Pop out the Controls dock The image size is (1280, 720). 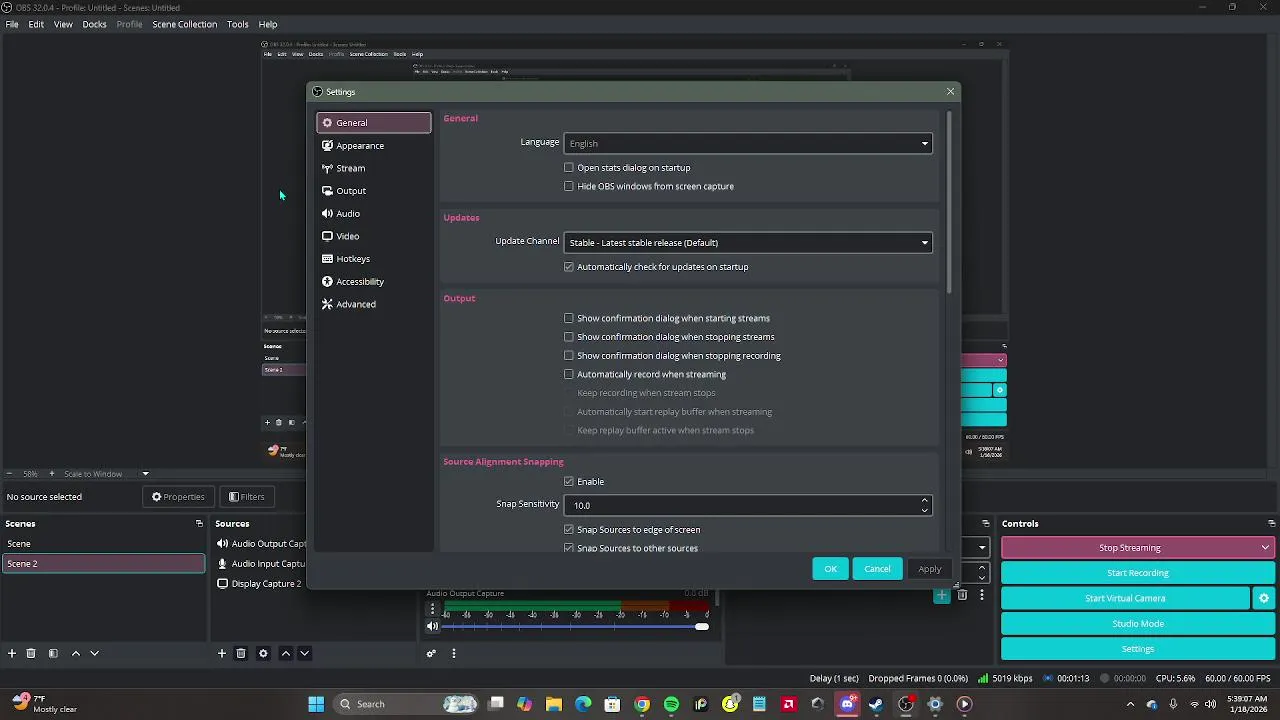coord(1270,523)
